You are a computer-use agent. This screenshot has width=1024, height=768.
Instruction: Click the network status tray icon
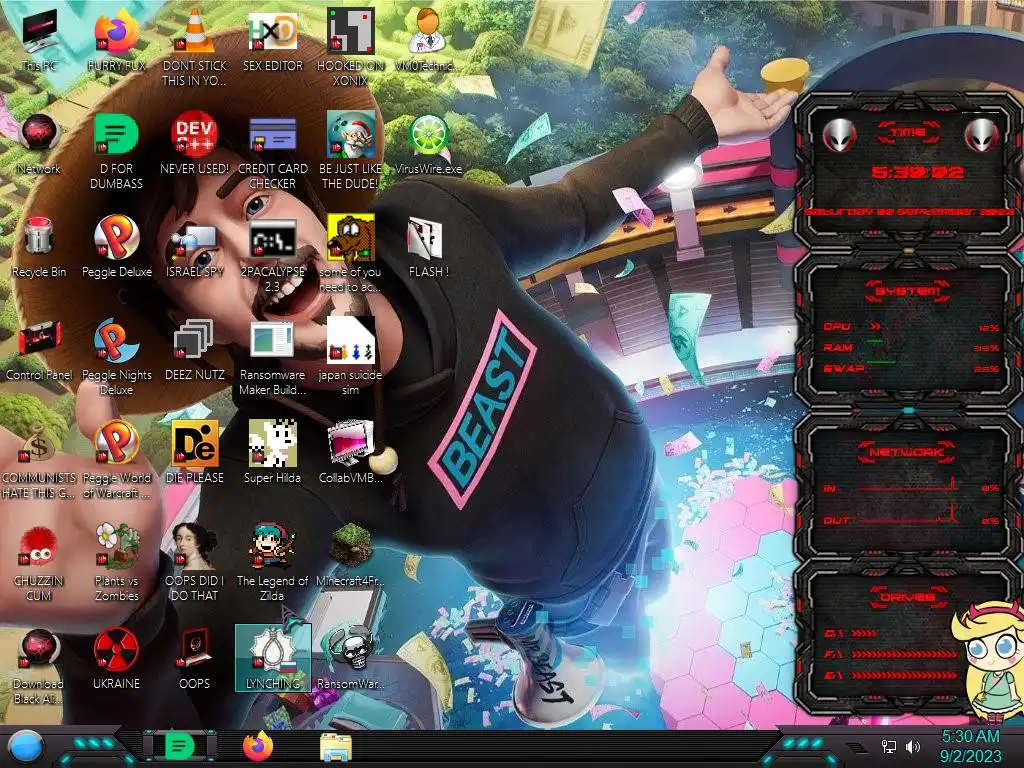click(x=889, y=746)
